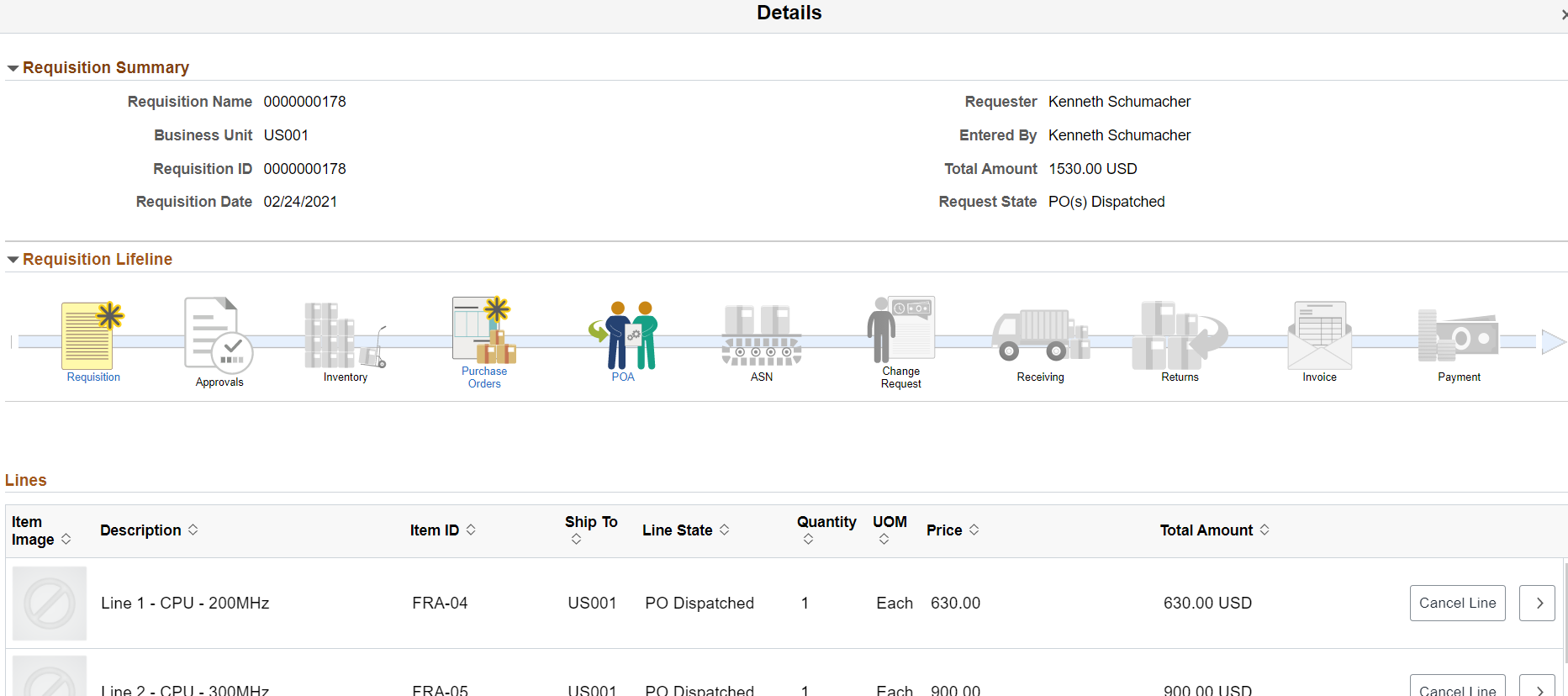The height and width of the screenshot is (696, 1568).
Task: Click Line 1 total 630.00 USD
Action: point(1207,604)
